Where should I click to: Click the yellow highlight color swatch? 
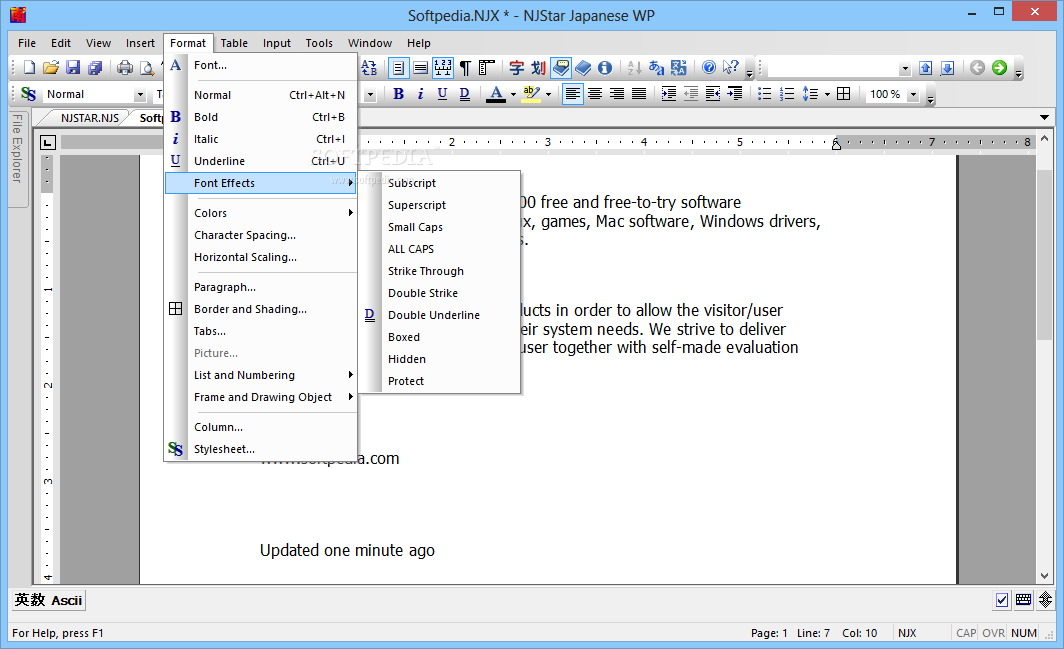(x=532, y=94)
